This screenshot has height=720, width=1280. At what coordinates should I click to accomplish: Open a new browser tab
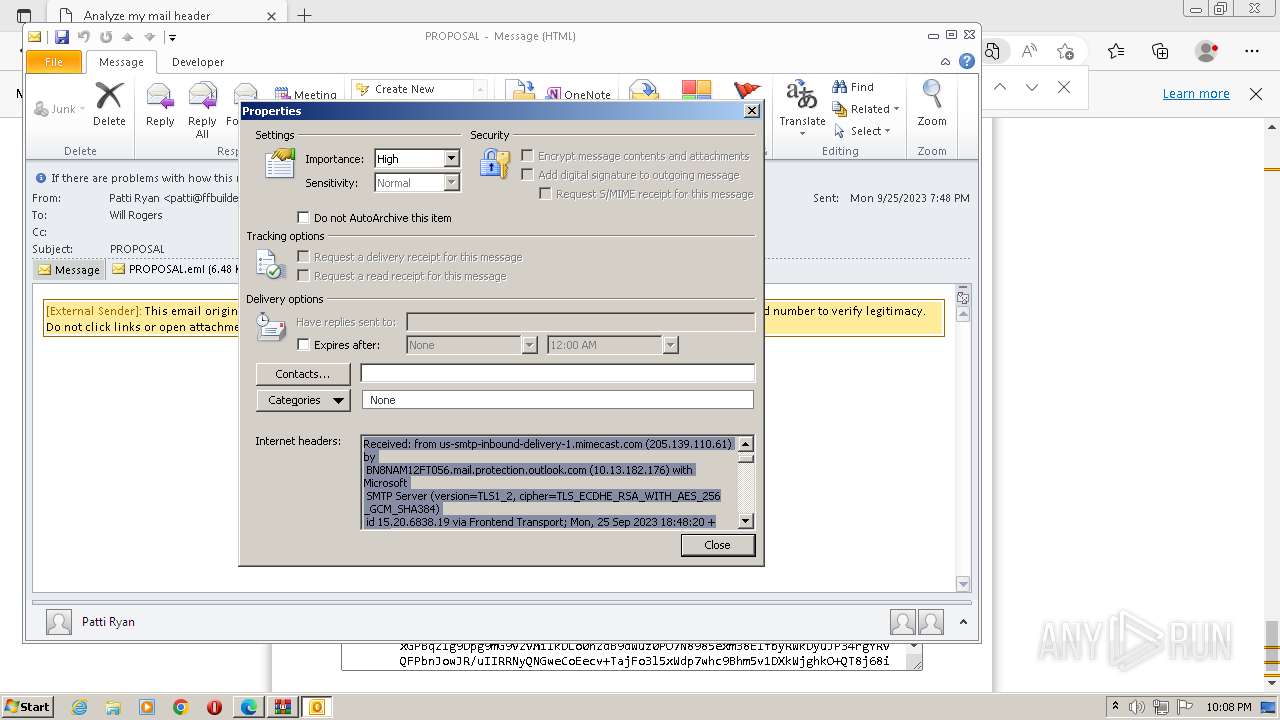coord(304,16)
